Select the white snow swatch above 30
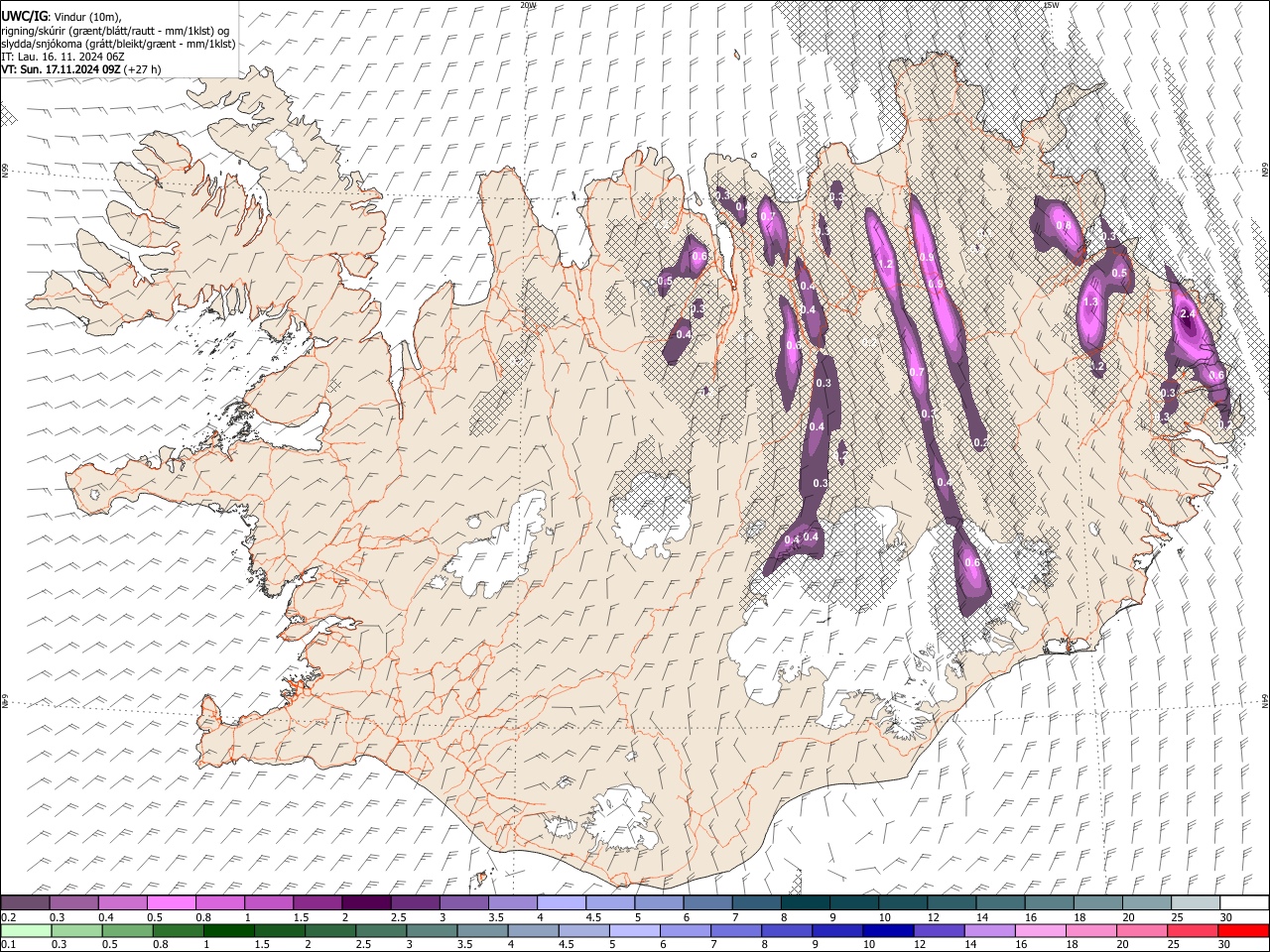This screenshot has height=952, width=1270. point(1244,902)
